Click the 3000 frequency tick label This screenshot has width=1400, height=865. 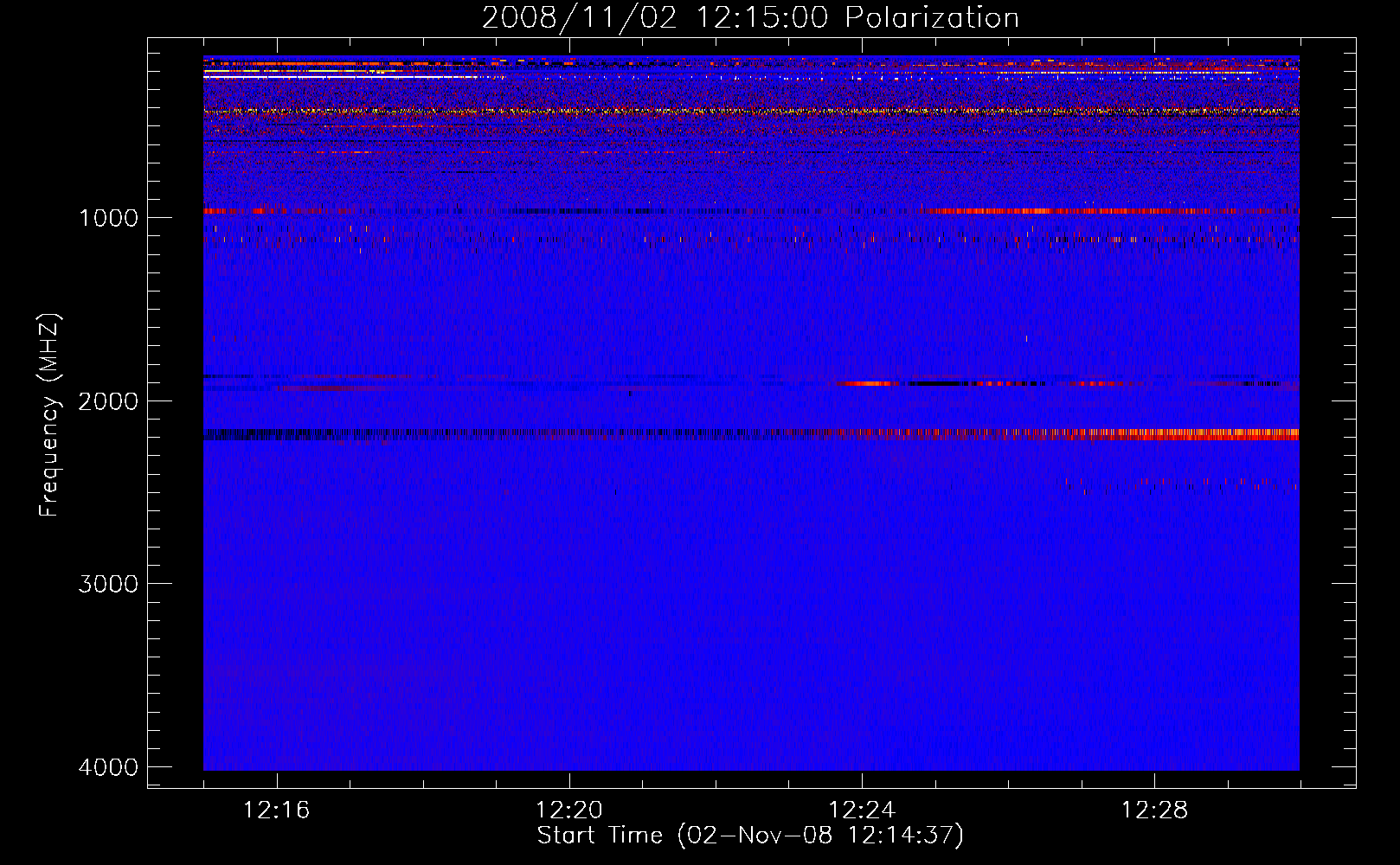[108, 584]
